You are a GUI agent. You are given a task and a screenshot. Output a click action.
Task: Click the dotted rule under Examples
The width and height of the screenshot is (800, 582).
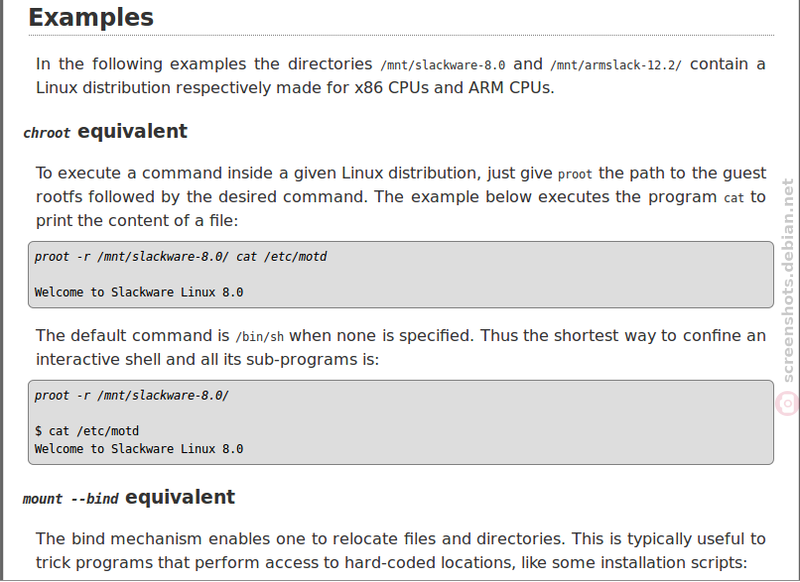(x=401, y=36)
